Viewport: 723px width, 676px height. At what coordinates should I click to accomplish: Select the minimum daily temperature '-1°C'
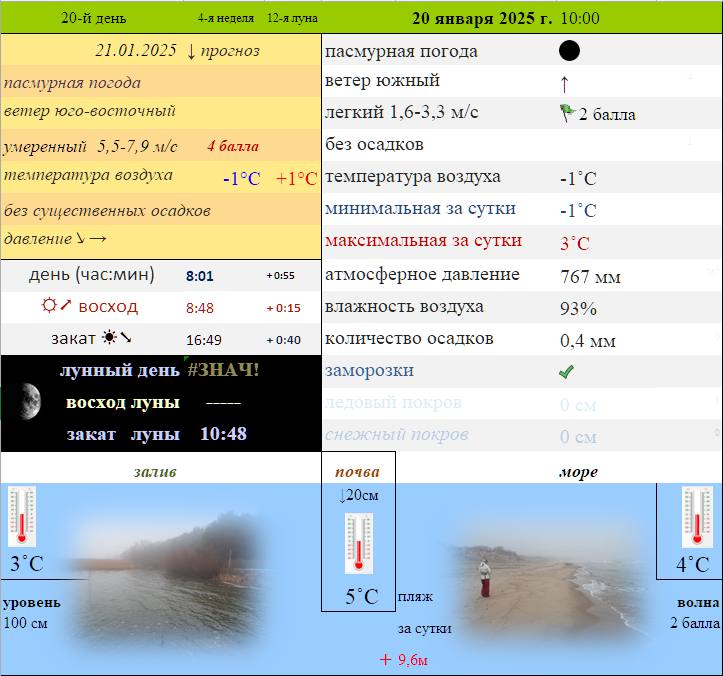pyautogui.click(x=578, y=211)
